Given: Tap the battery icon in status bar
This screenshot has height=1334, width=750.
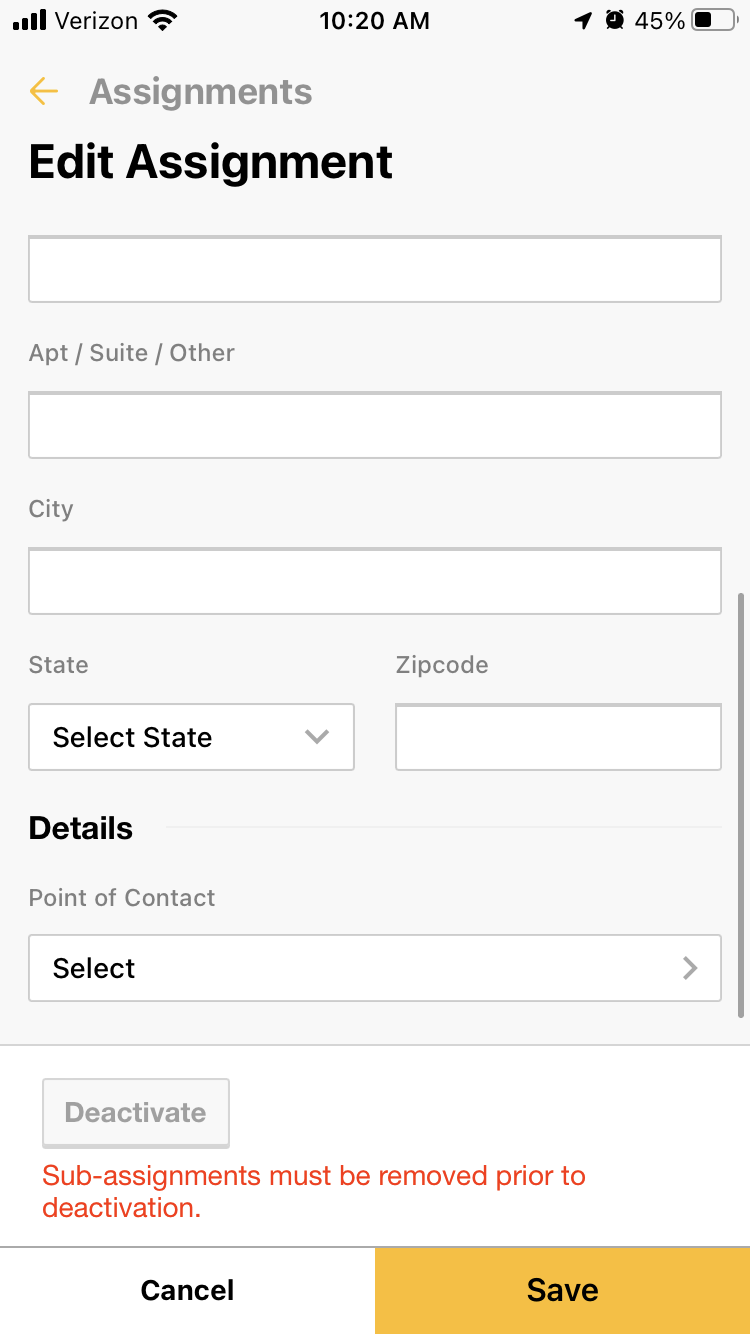Looking at the screenshot, I should pyautogui.click(x=714, y=20).
